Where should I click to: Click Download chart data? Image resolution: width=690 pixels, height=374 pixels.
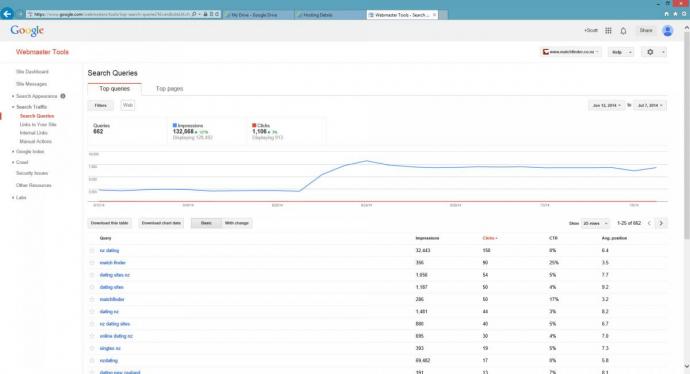(161, 223)
